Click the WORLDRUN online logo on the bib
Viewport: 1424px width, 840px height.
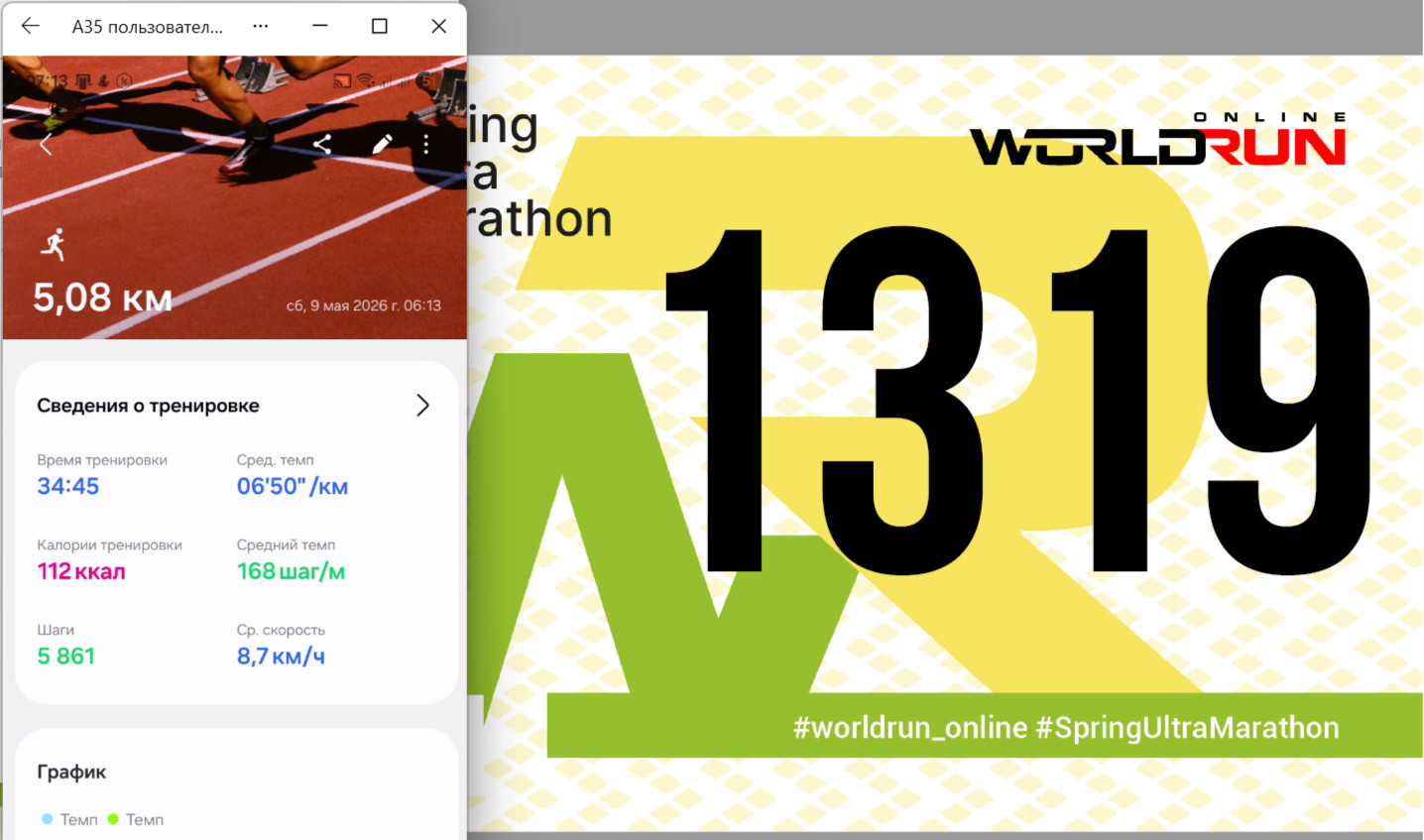coord(1158,139)
